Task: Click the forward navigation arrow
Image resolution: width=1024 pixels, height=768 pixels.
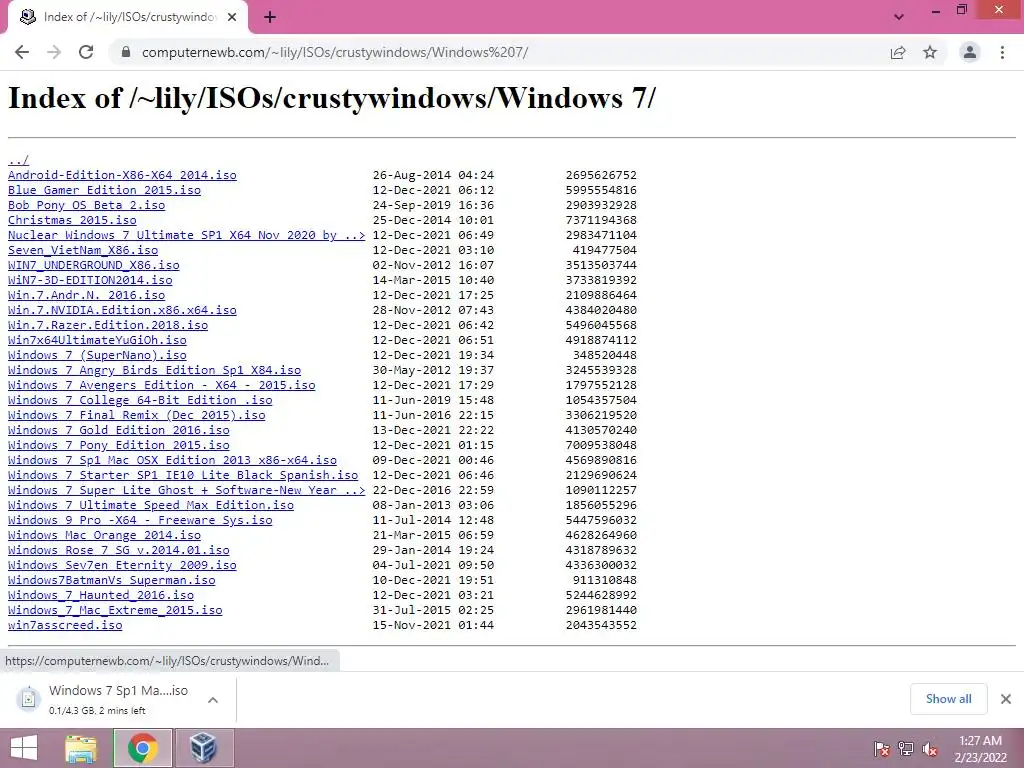Action: (54, 52)
